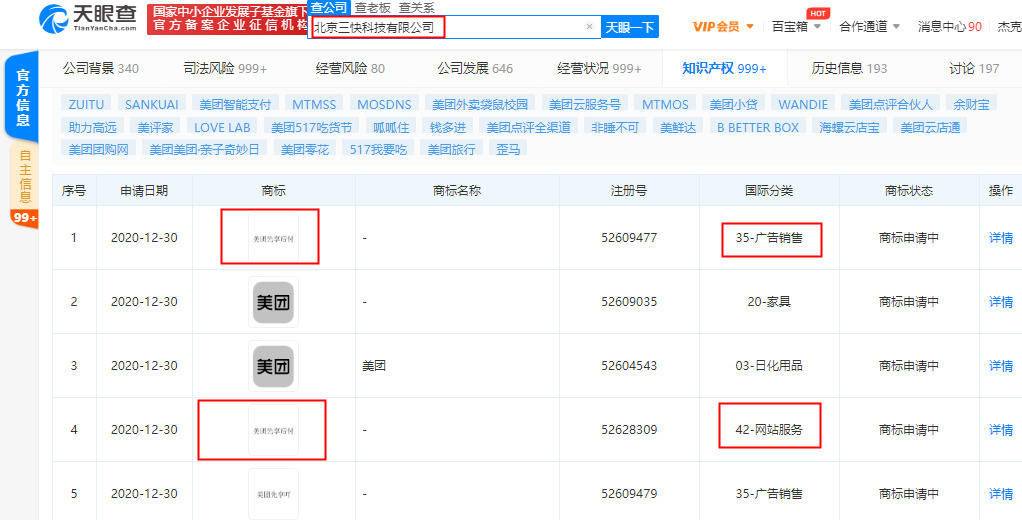Open 详情 for registration 52609479
Image resolution: width=1022 pixels, height=520 pixels.
(x=1000, y=493)
